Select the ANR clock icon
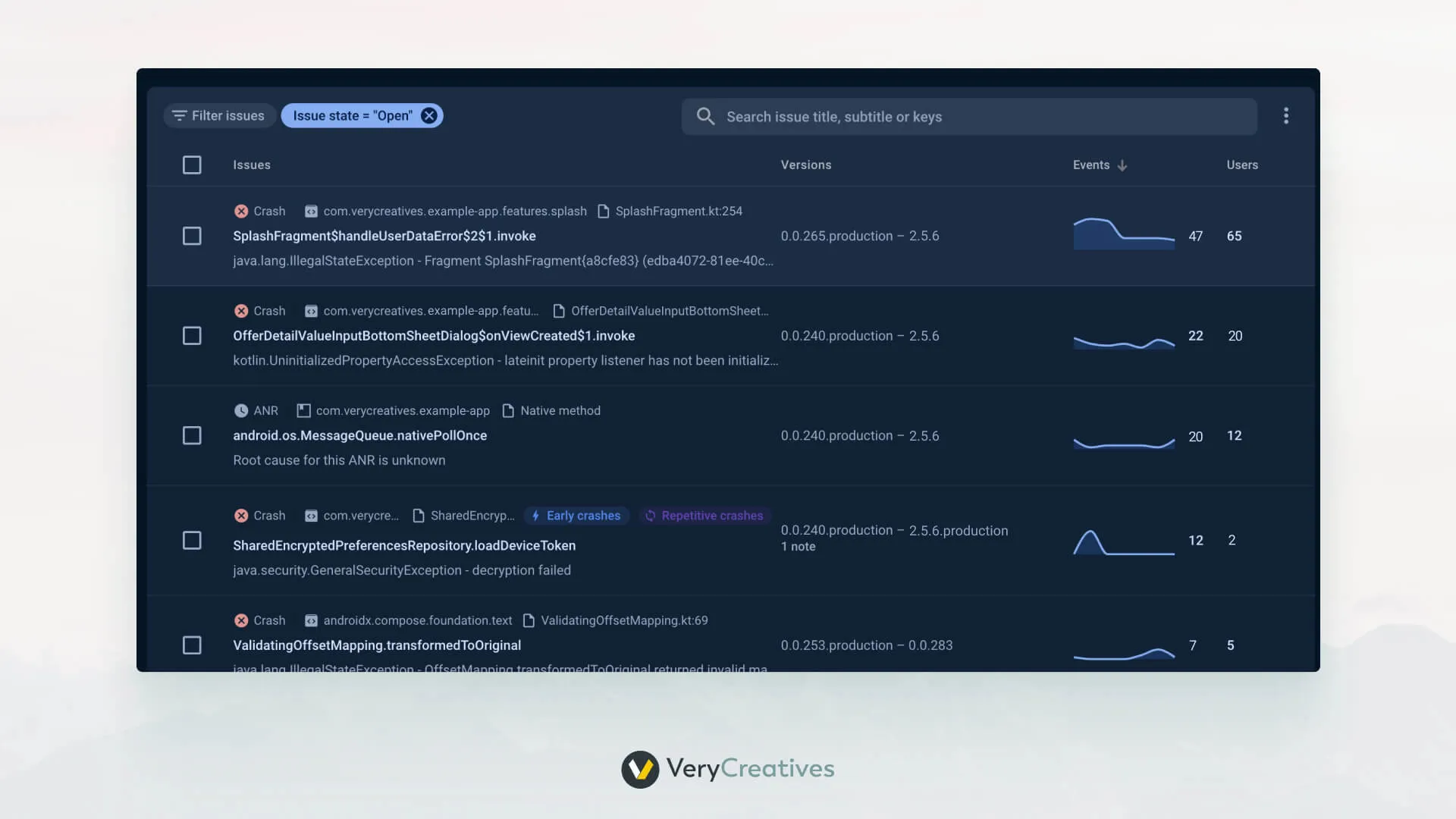The width and height of the screenshot is (1456, 819). tap(241, 410)
